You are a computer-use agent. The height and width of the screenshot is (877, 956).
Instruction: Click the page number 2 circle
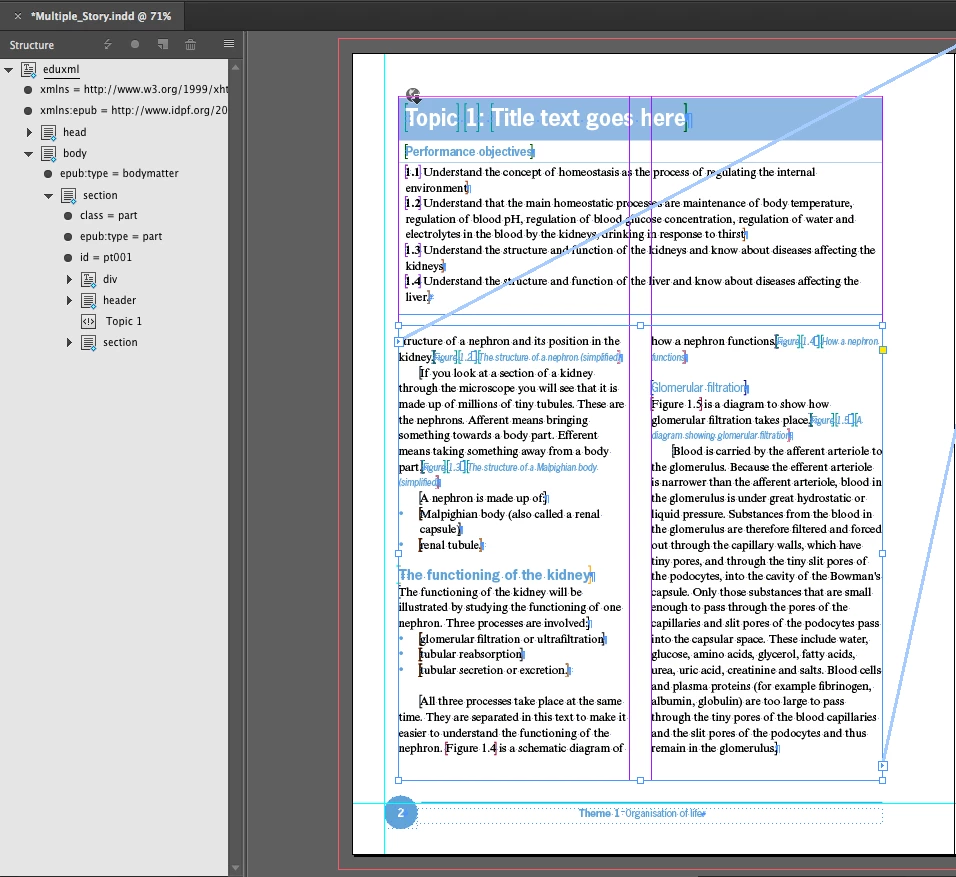(401, 812)
